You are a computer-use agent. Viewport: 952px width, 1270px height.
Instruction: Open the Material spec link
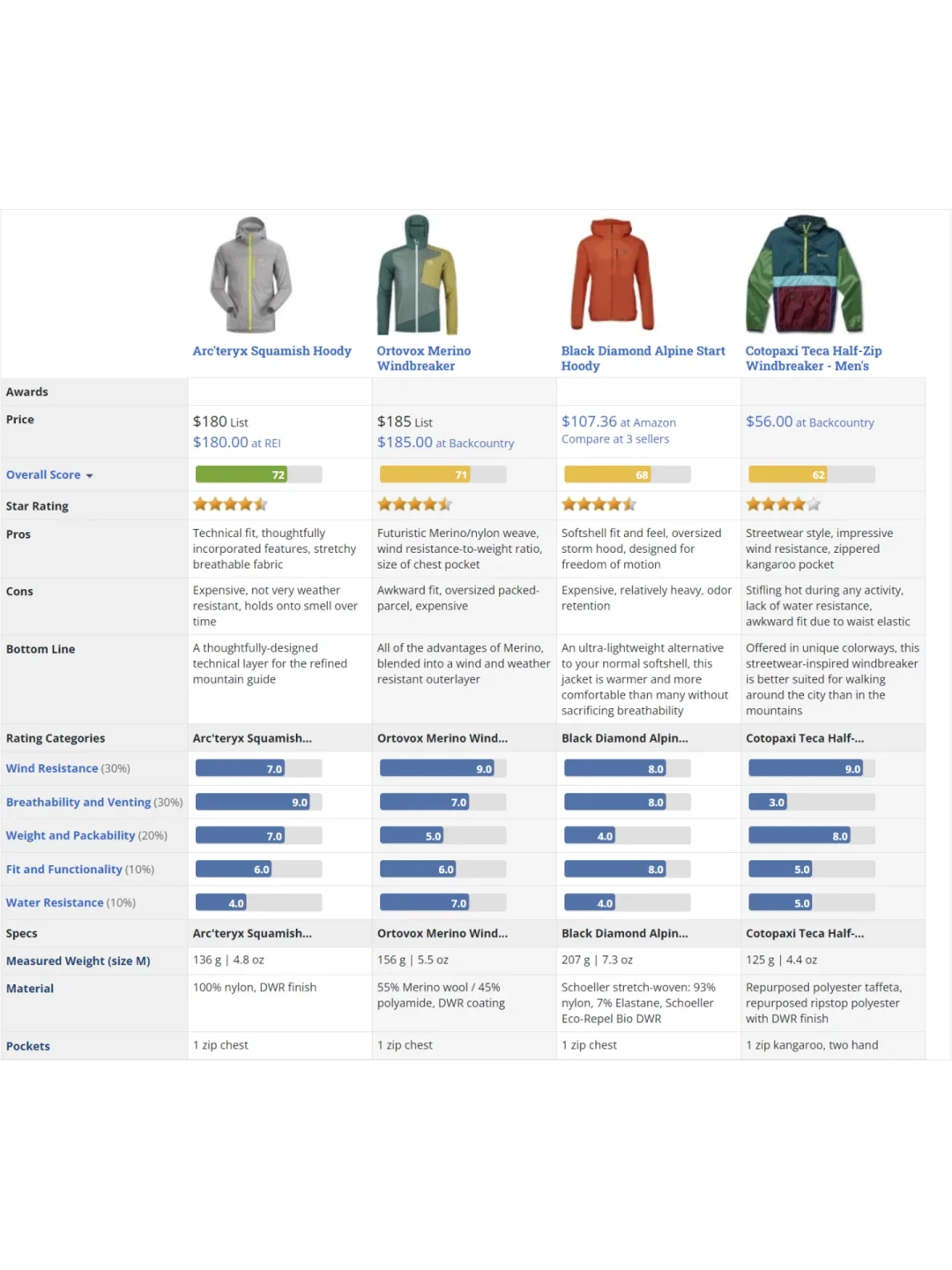[30, 989]
